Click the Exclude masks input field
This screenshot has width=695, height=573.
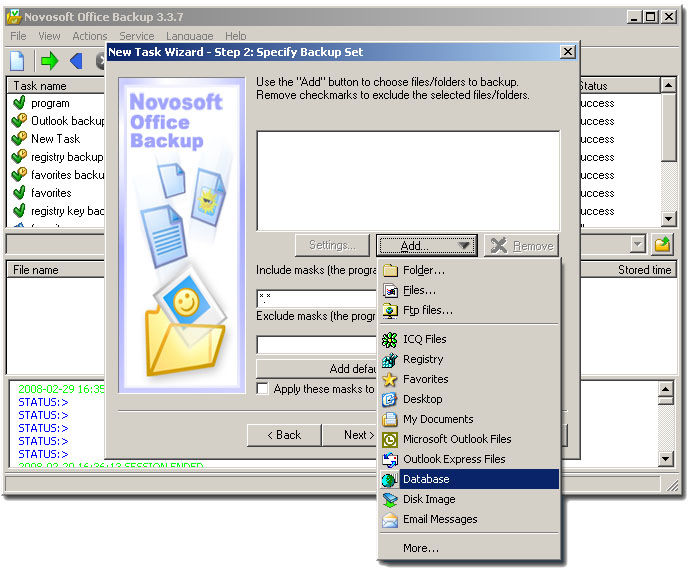(316, 345)
